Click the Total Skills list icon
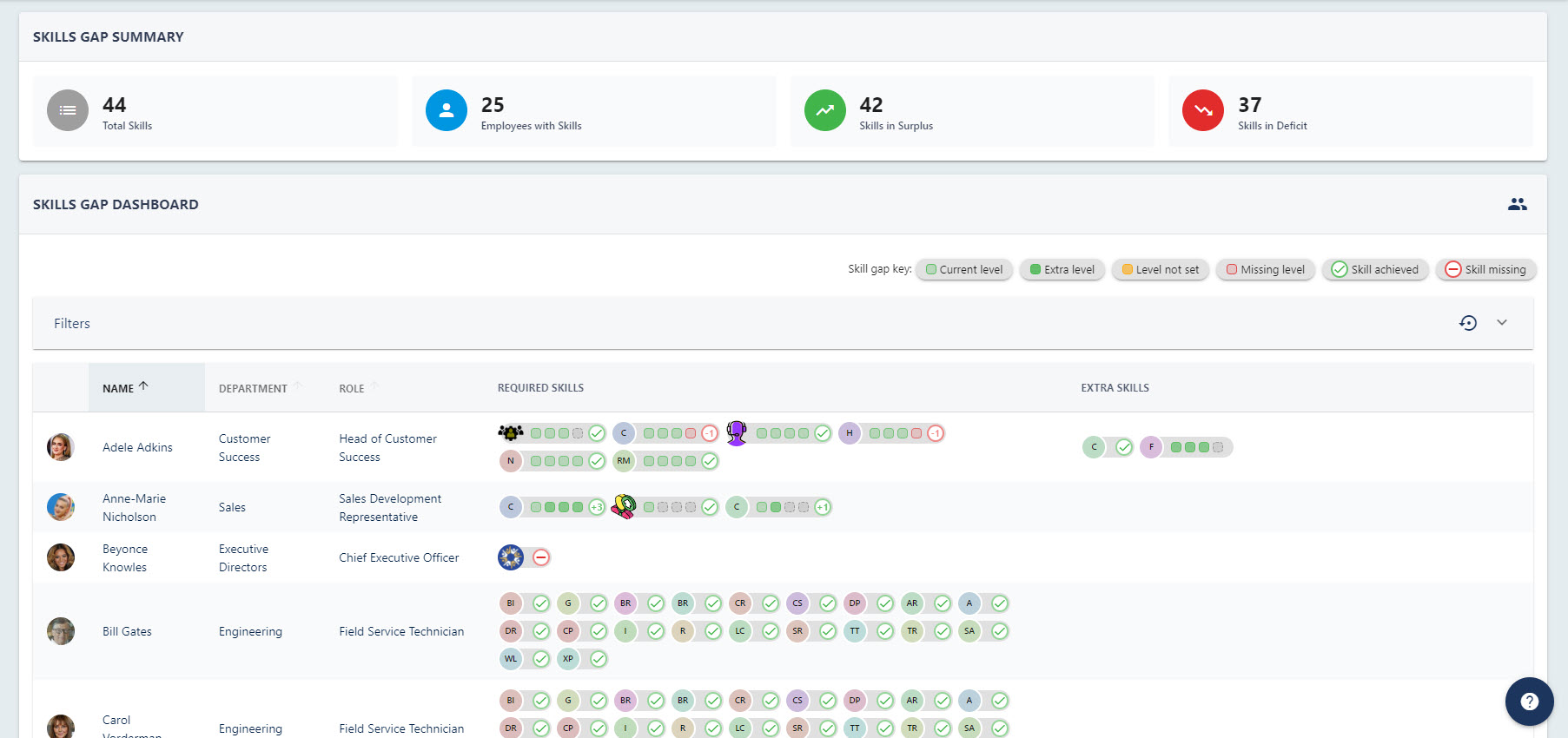This screenshot has width=1568, height=738. coord(68,110)
